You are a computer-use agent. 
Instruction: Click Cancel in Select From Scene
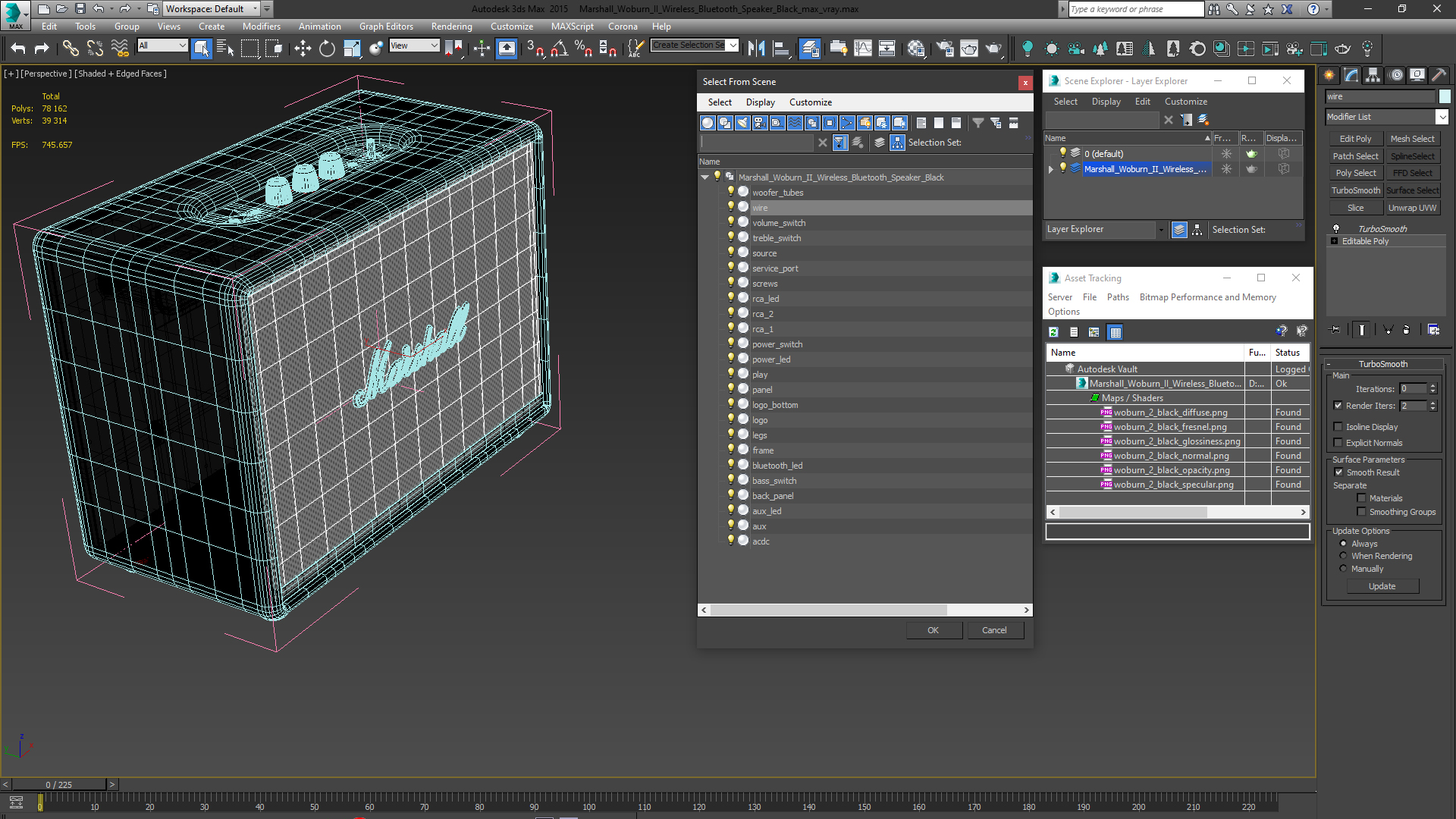click(994, 630)
